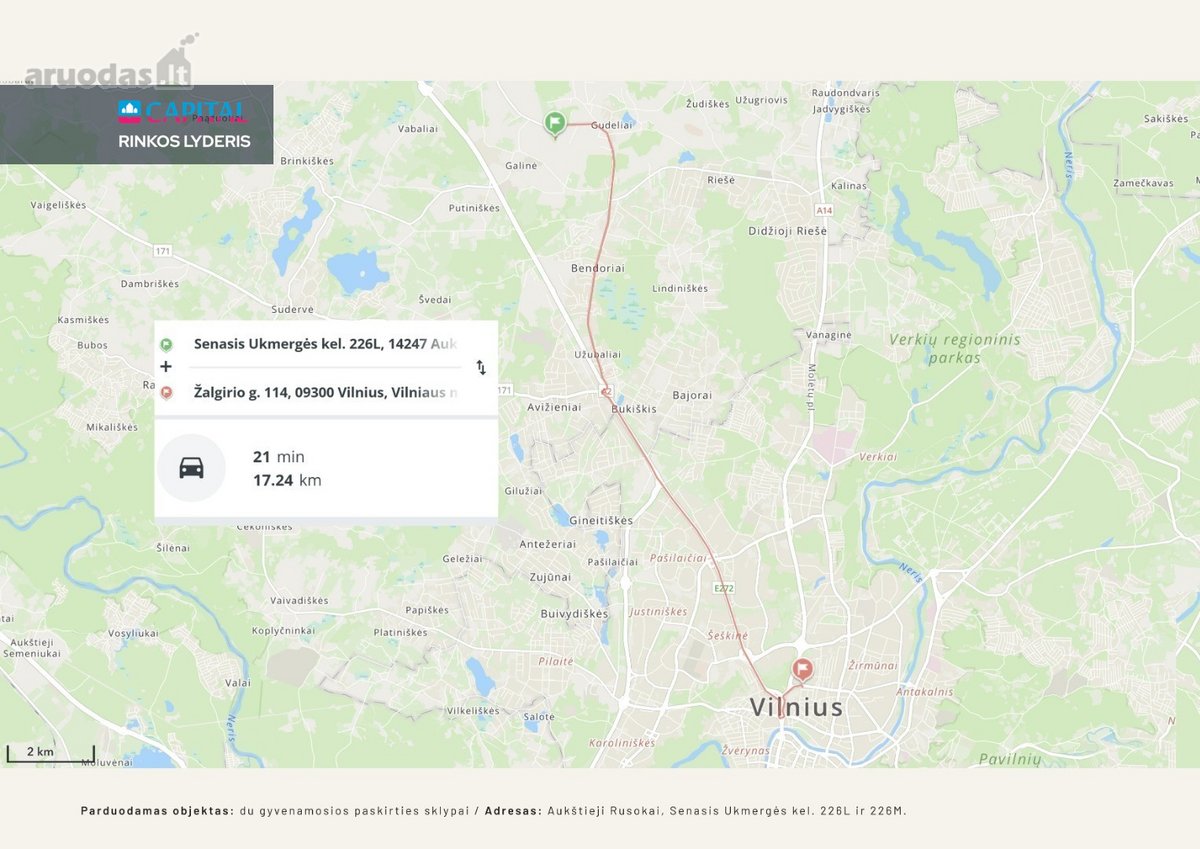This screenshot has height=849, width=1200.
Task: Click the A14 road shield
Action: (823, 210)
